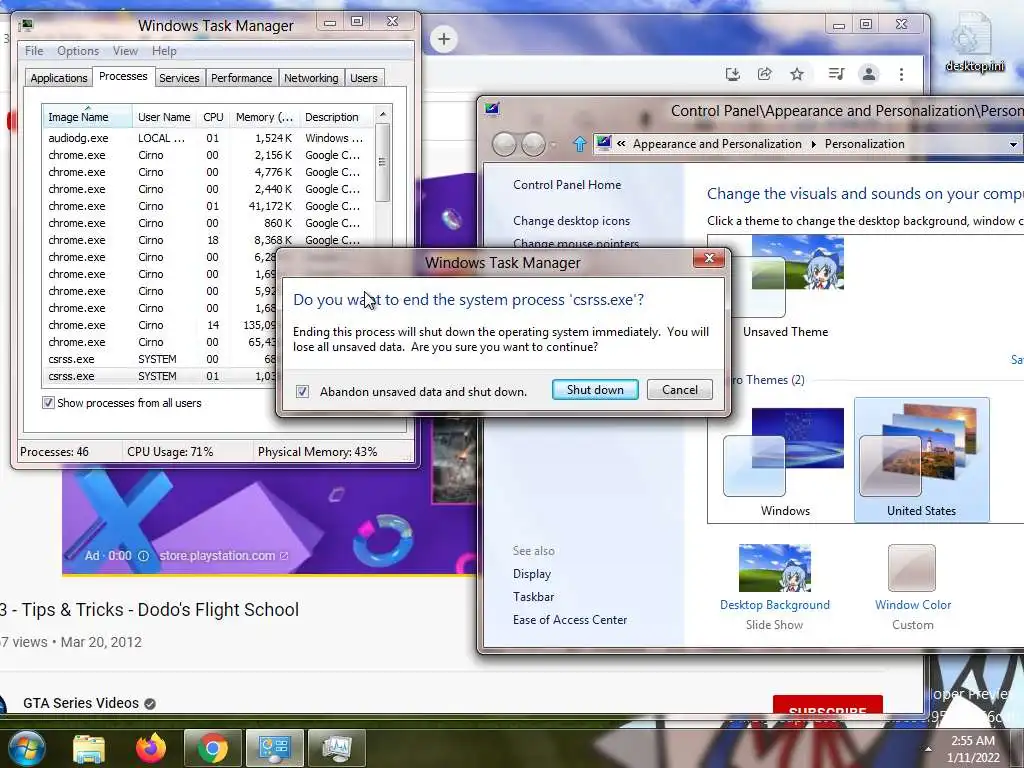This screenshot has width=1024, height=768.
Task: Open Window Color swatch settings
Action: click(x=912, y=568)
